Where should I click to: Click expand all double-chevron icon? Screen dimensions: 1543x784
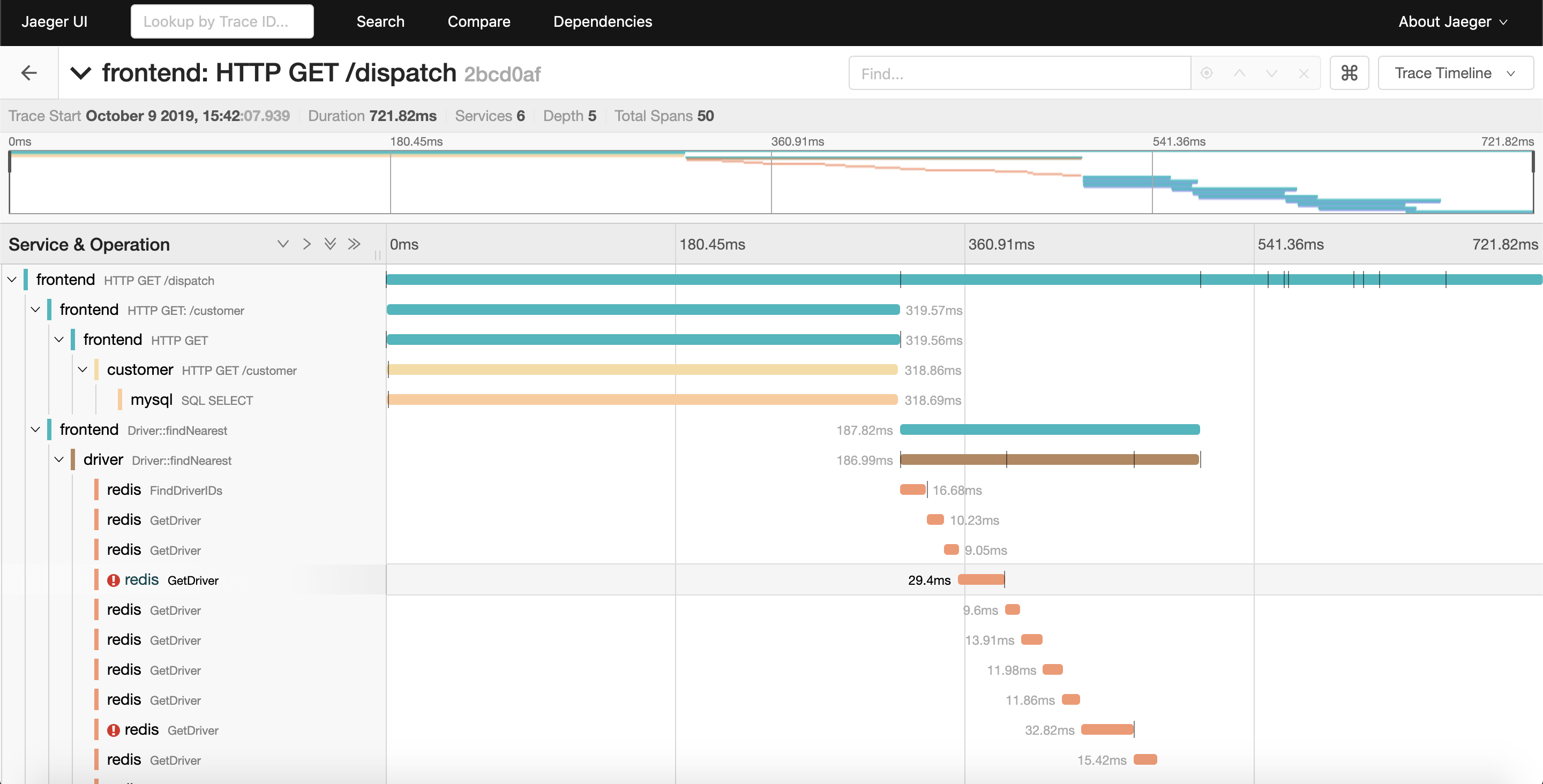coord(330,244)
